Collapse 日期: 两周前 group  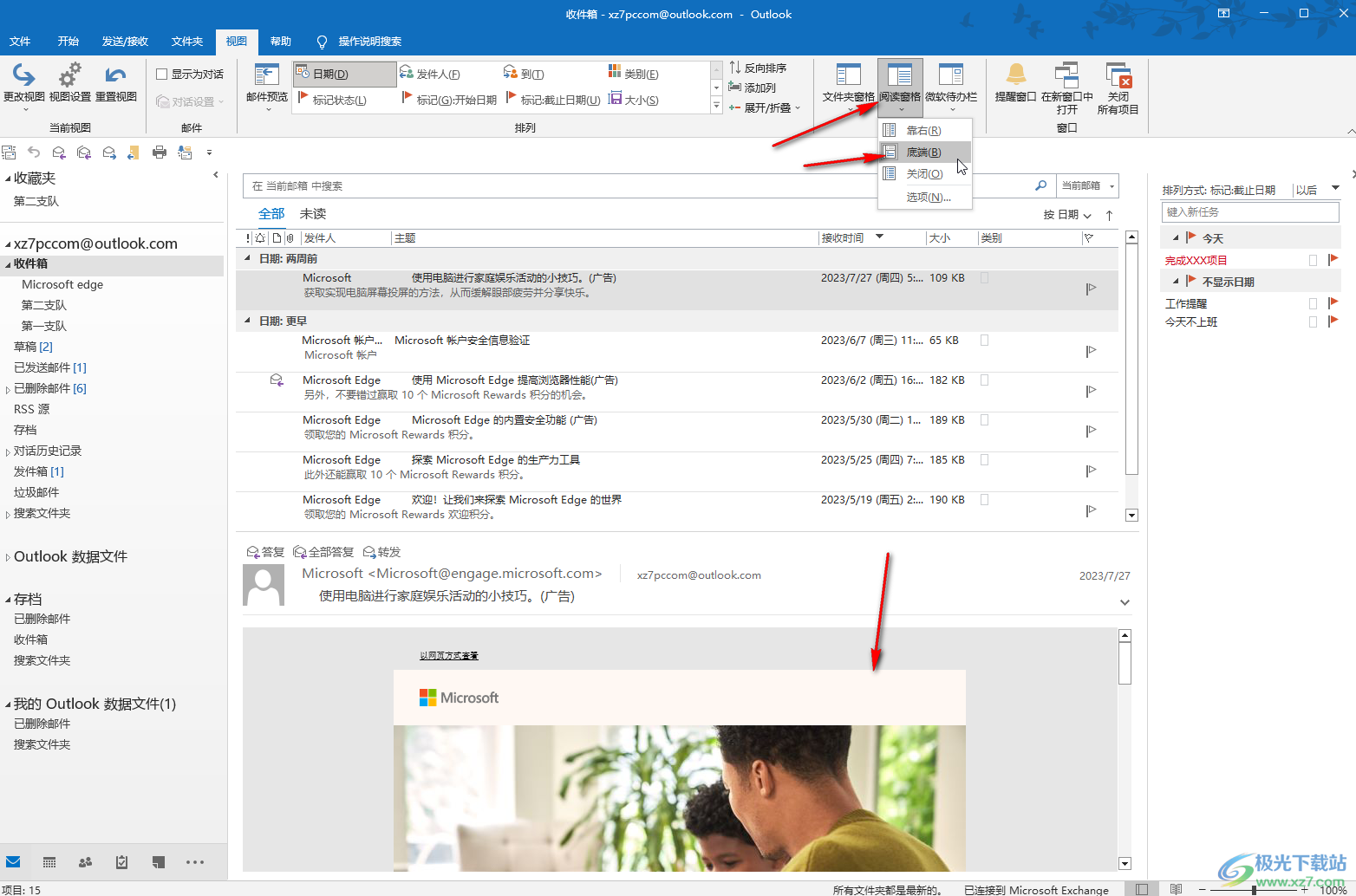click(247, 258)
